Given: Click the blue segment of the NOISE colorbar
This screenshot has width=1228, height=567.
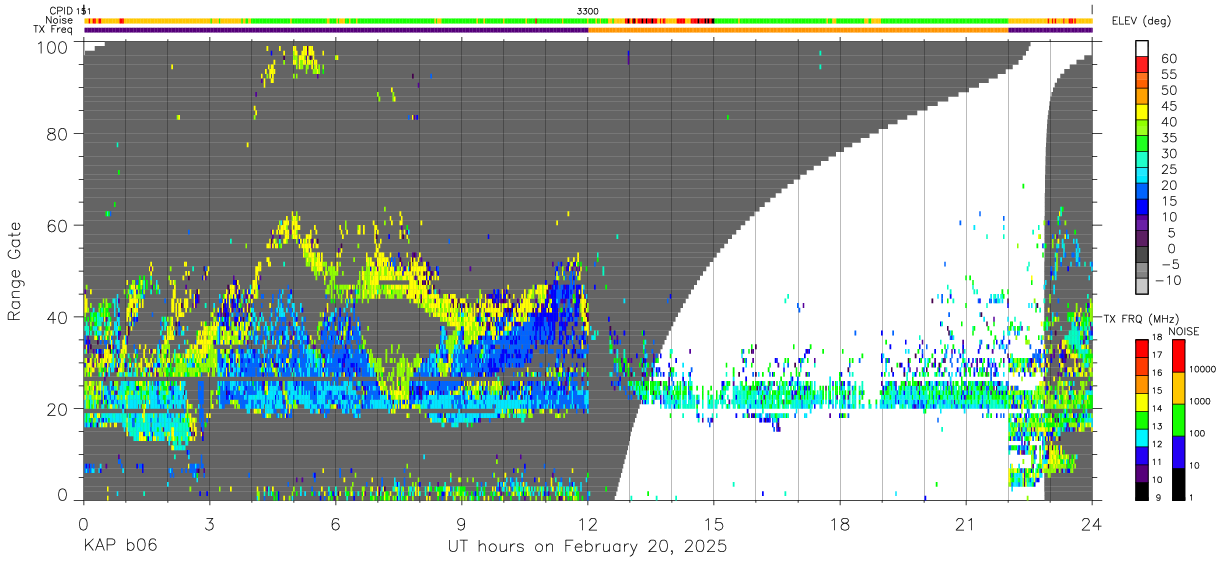Looking at the screenshot, I should pos(1177,452).
